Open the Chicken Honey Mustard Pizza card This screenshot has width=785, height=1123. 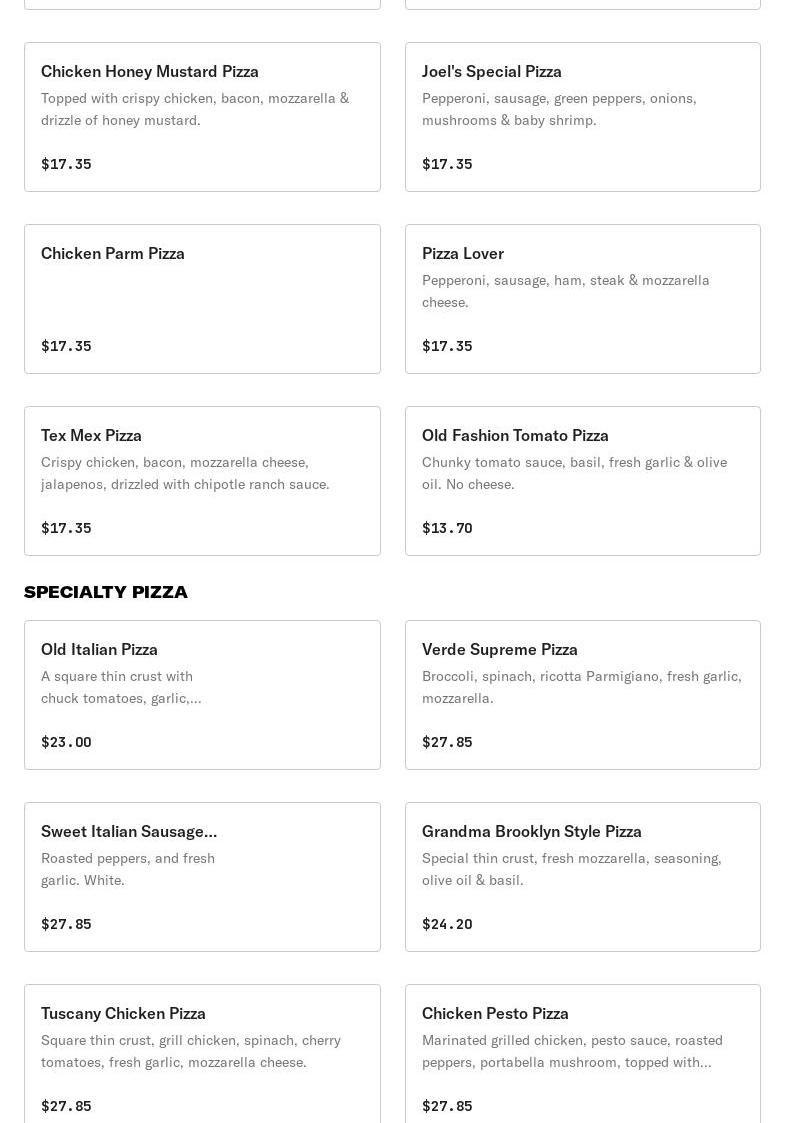(202, 117)
